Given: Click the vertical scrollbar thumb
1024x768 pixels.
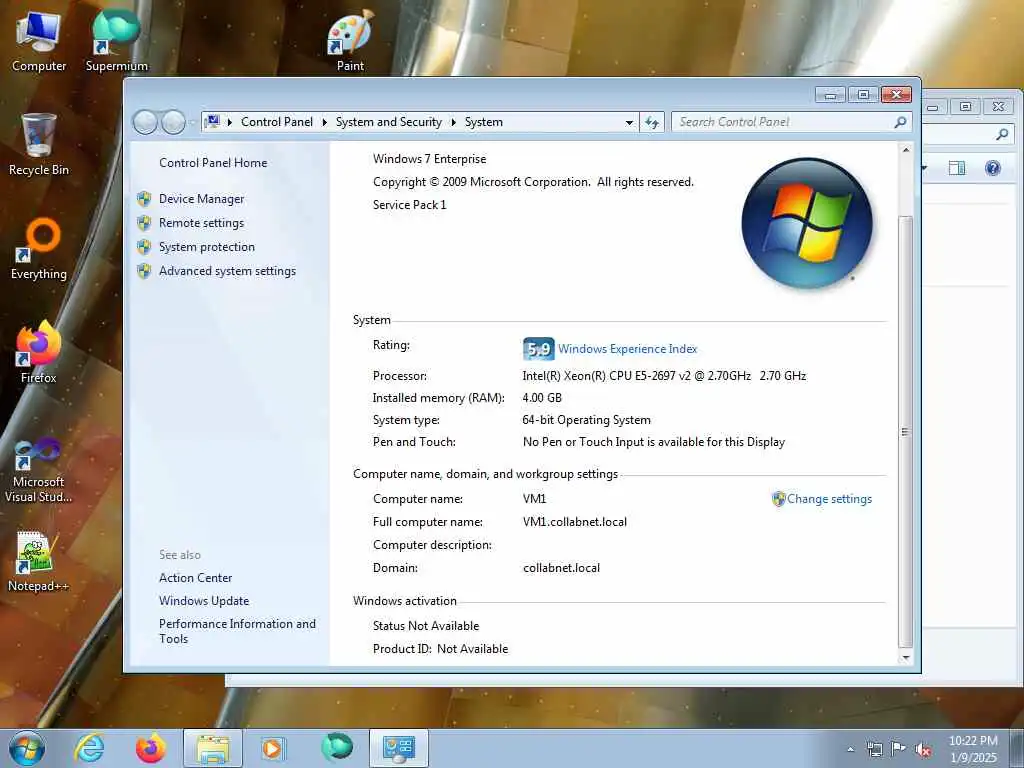Looking at the screenshot, I should click(905, 431).
